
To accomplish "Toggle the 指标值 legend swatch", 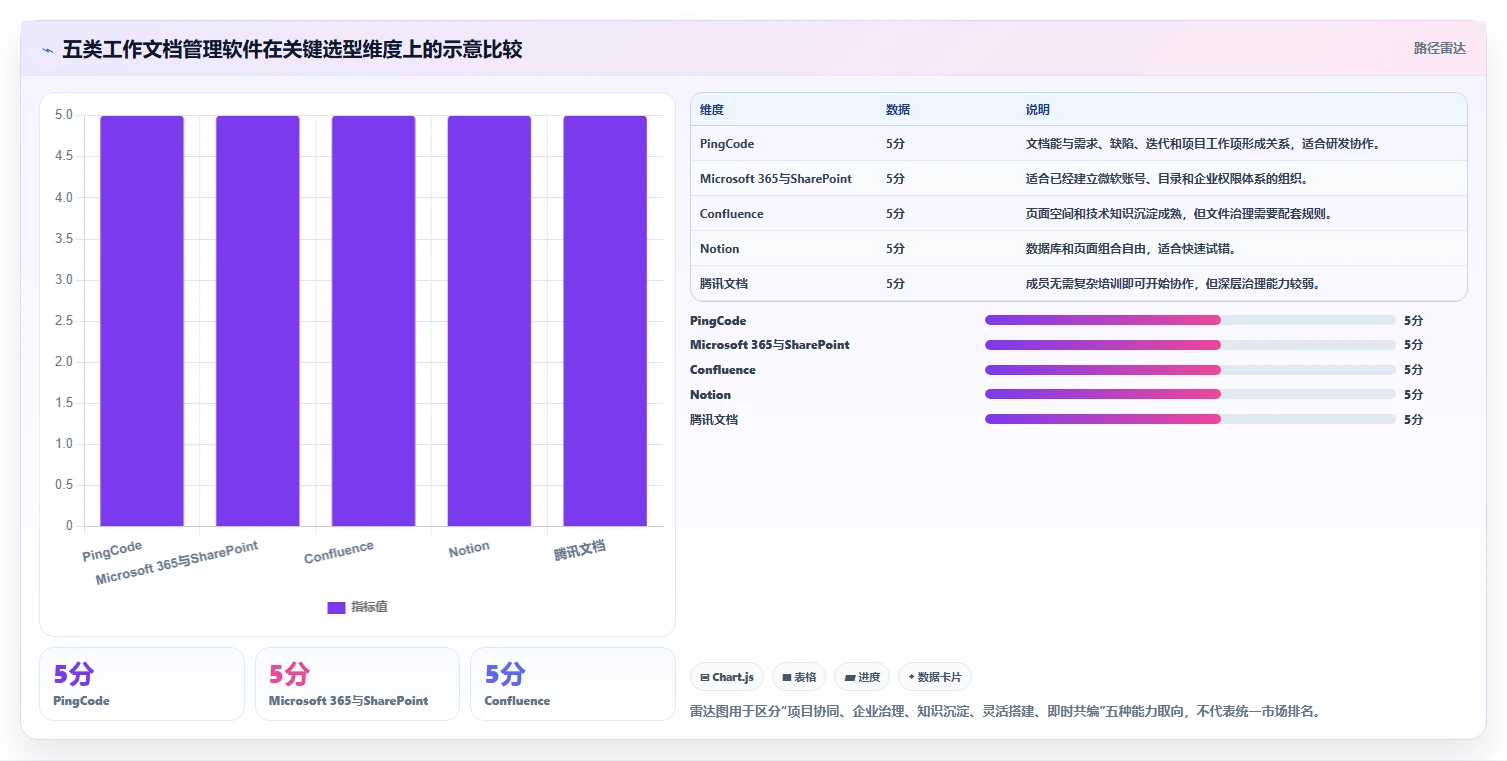I will coord(336,608).
